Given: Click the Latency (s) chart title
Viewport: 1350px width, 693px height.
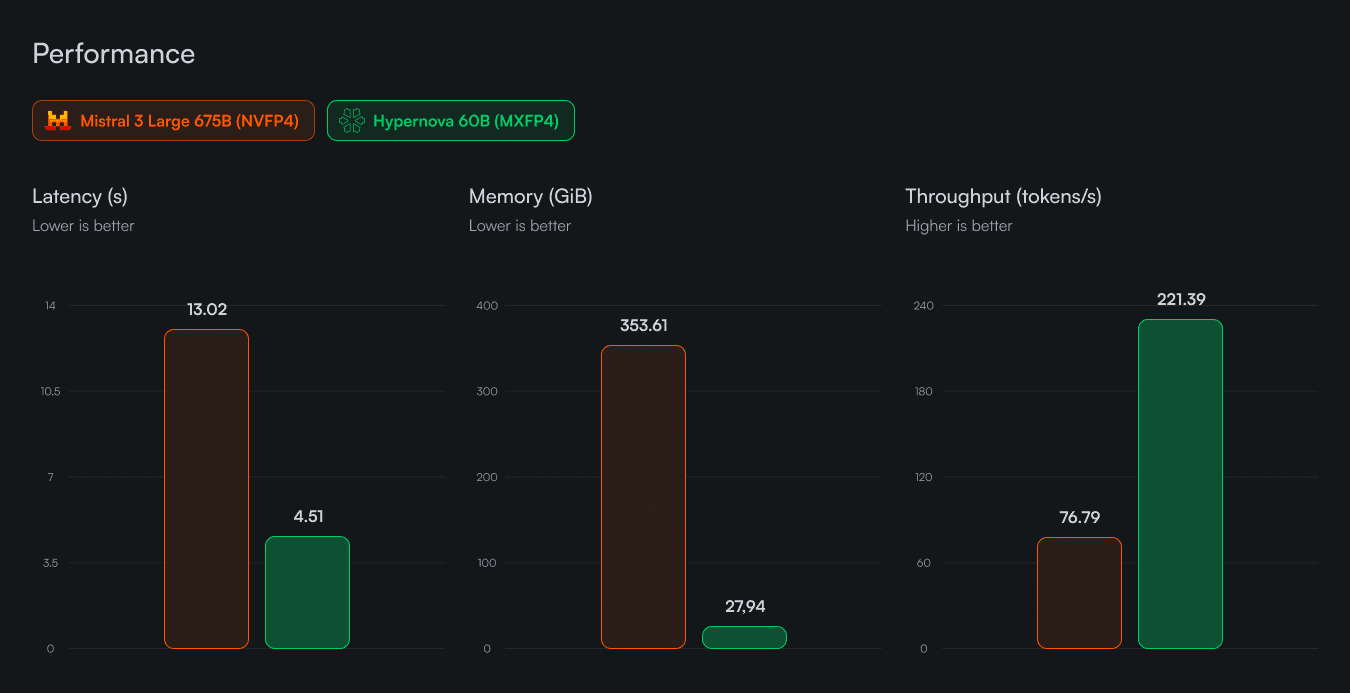Looking at the screenshot, I should click(80, 197).
